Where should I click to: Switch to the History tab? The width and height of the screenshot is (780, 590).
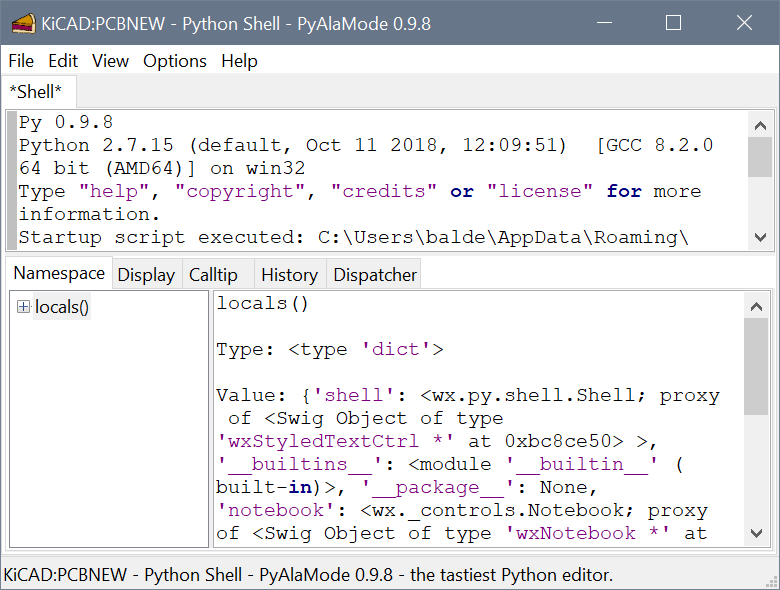click(x=290, y=275)
